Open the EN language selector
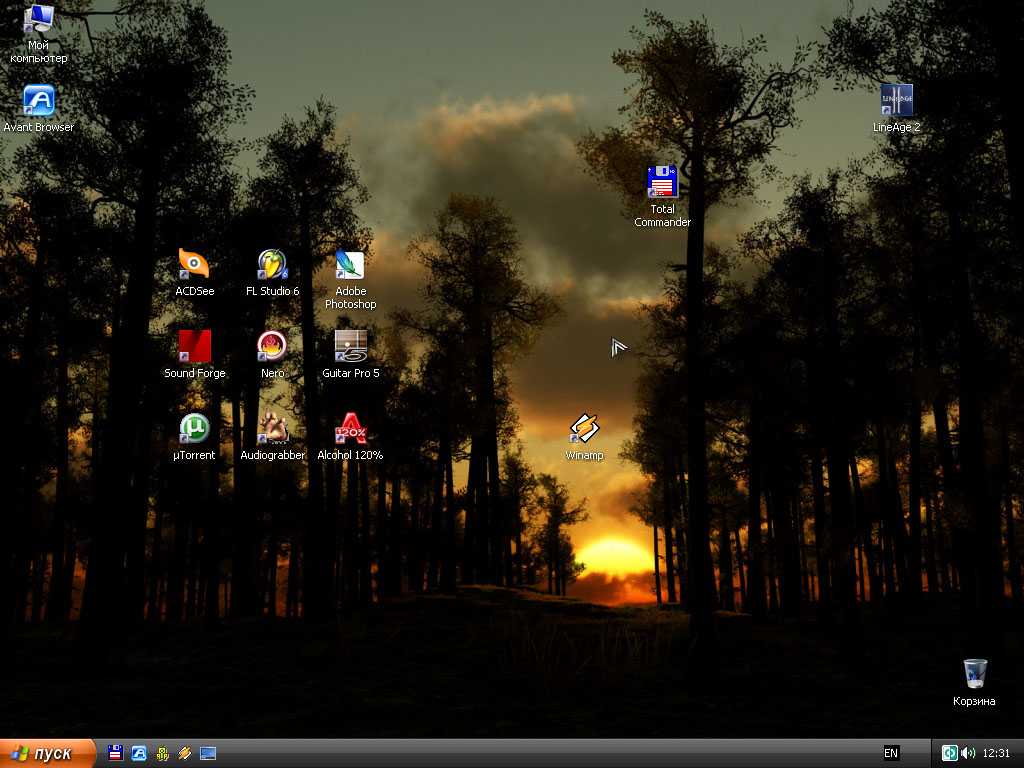Viewport: 1024px width, 768px height. pos(891,753)
